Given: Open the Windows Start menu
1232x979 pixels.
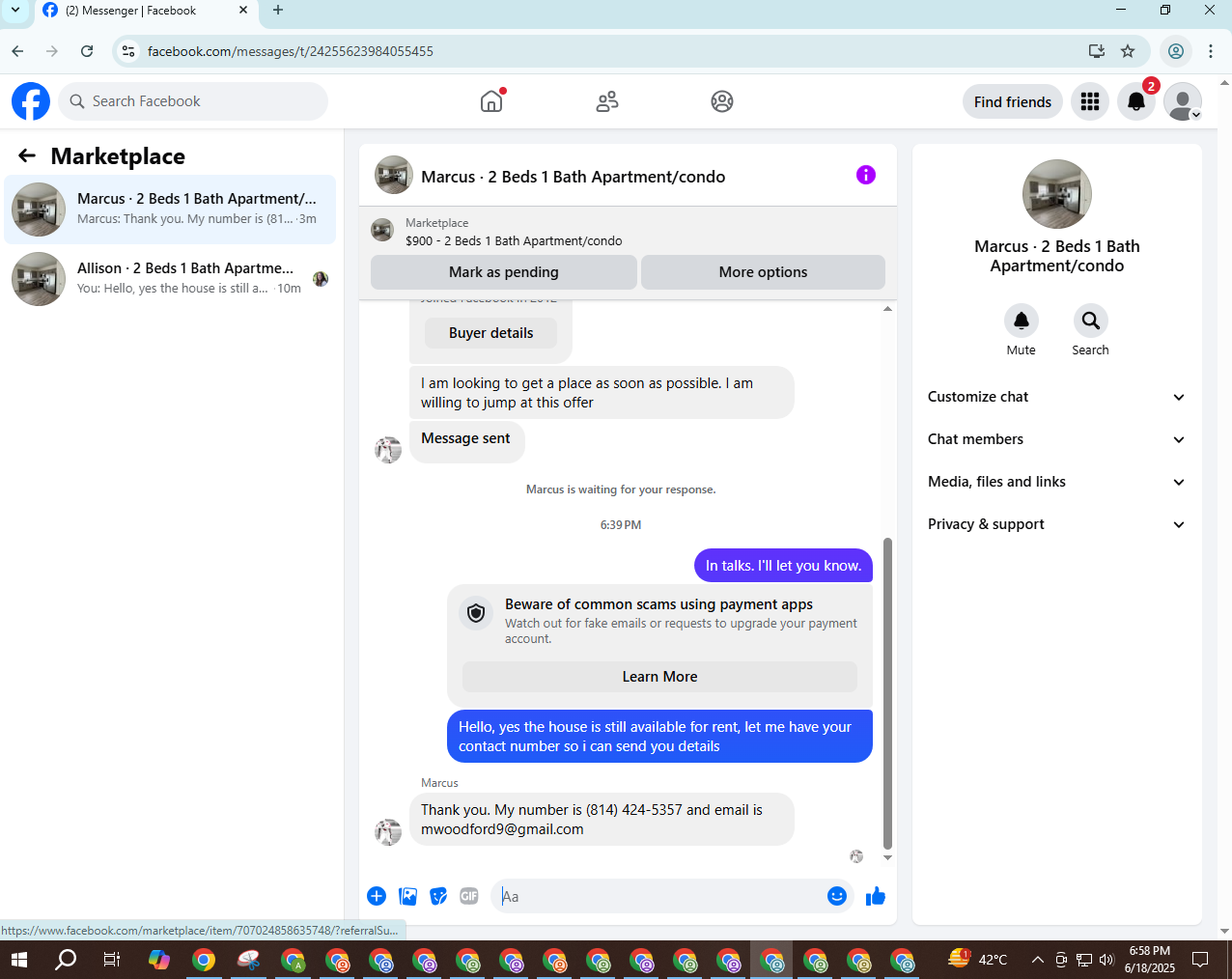Looking at the screenshot, I should coord(19,960).
